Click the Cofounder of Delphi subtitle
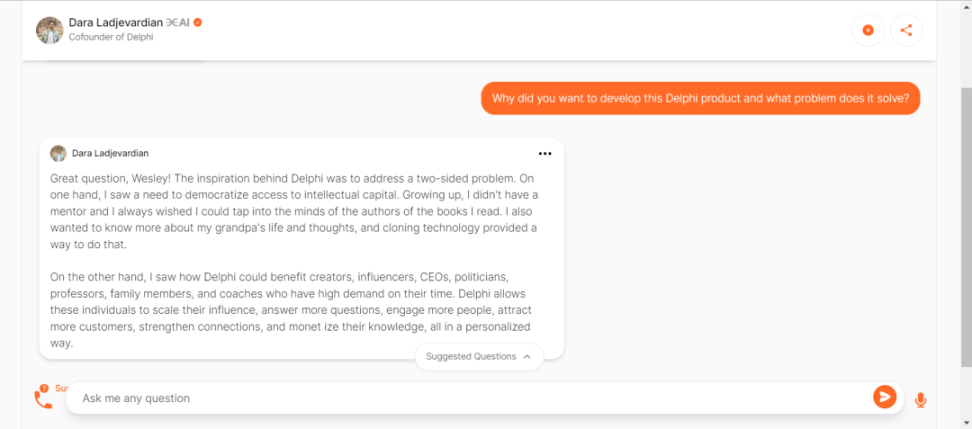This screenshot has width=972, height=429. click(x=110, y=37)
